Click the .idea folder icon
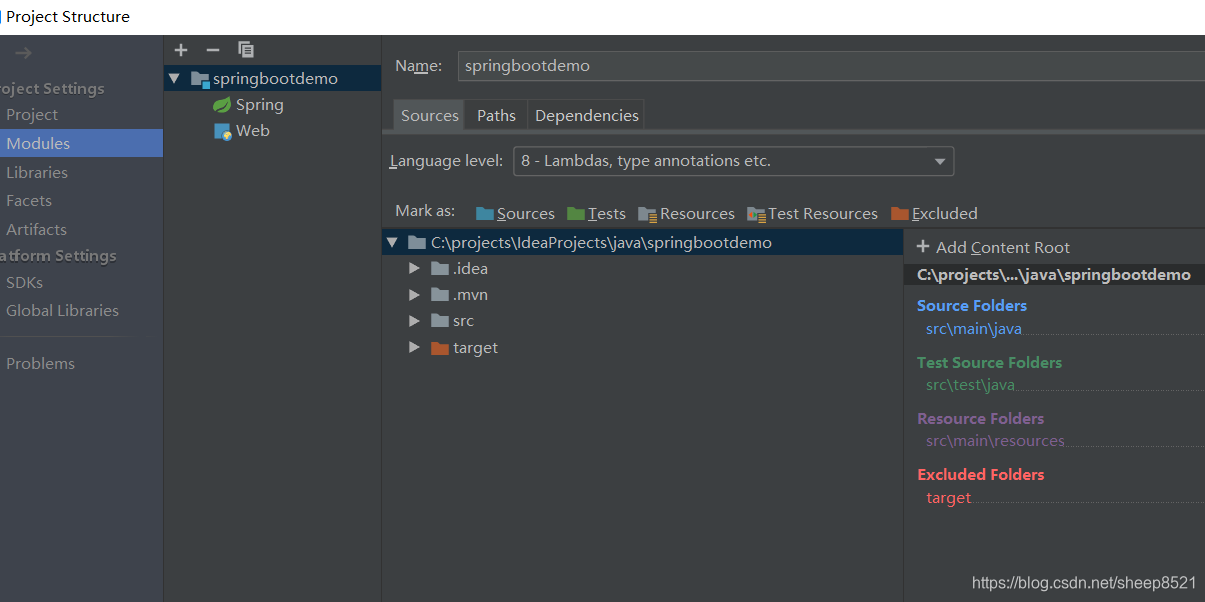The width and height of the screenshot is (1205, 602). tap(440, 269)
